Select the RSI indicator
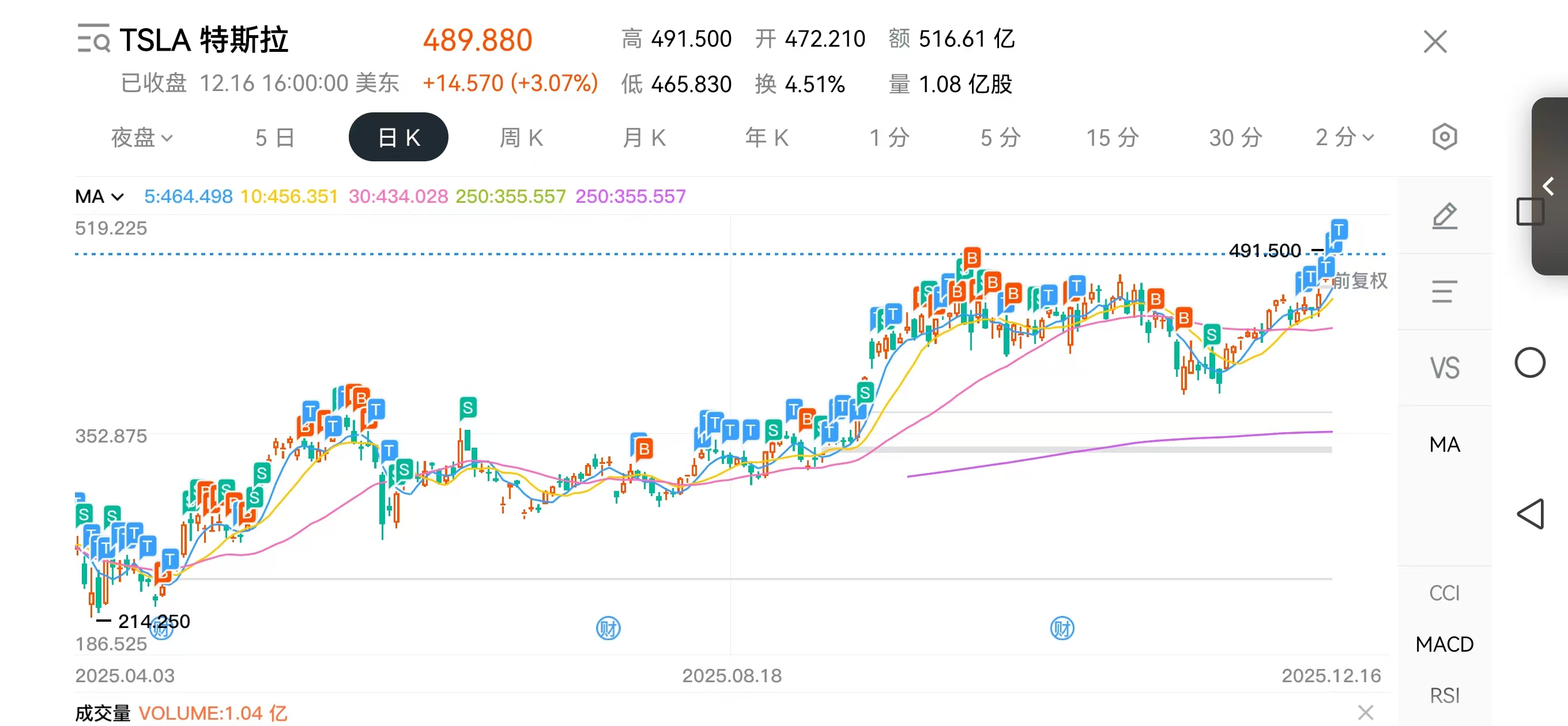This screenshot has width=1568, height=726. pyautogui.click(x=1444, y=695)
